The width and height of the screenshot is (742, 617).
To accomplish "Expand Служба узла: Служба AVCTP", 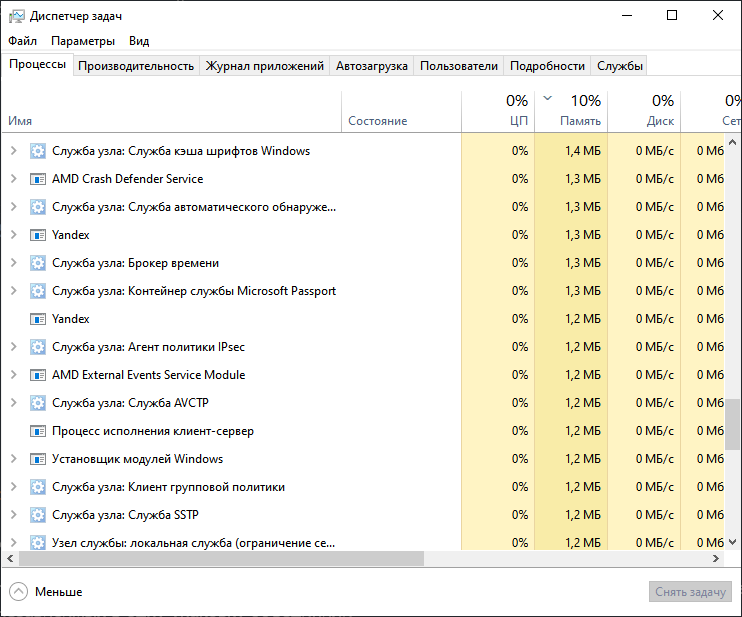I will click(x=14, y=403).
